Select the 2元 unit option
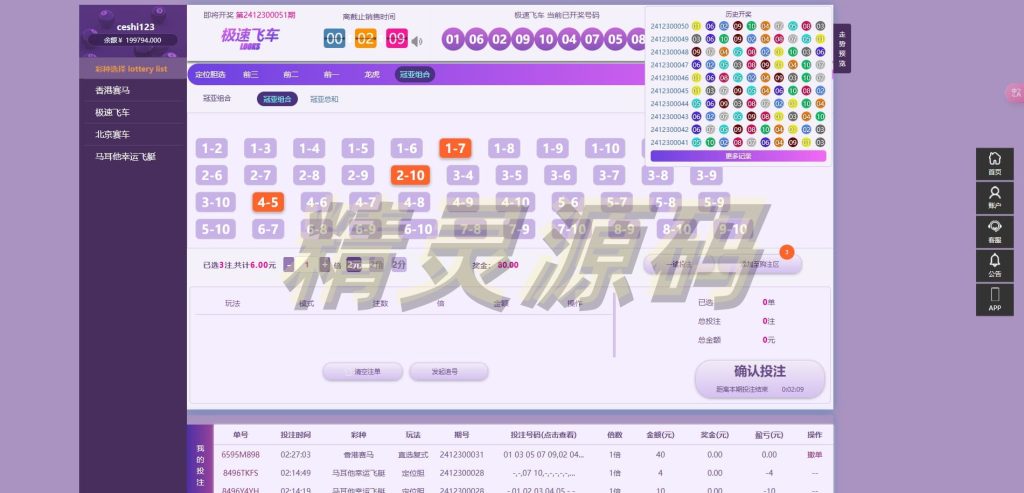This screenshot has height=493, width=1024. (x=353, y=265)
